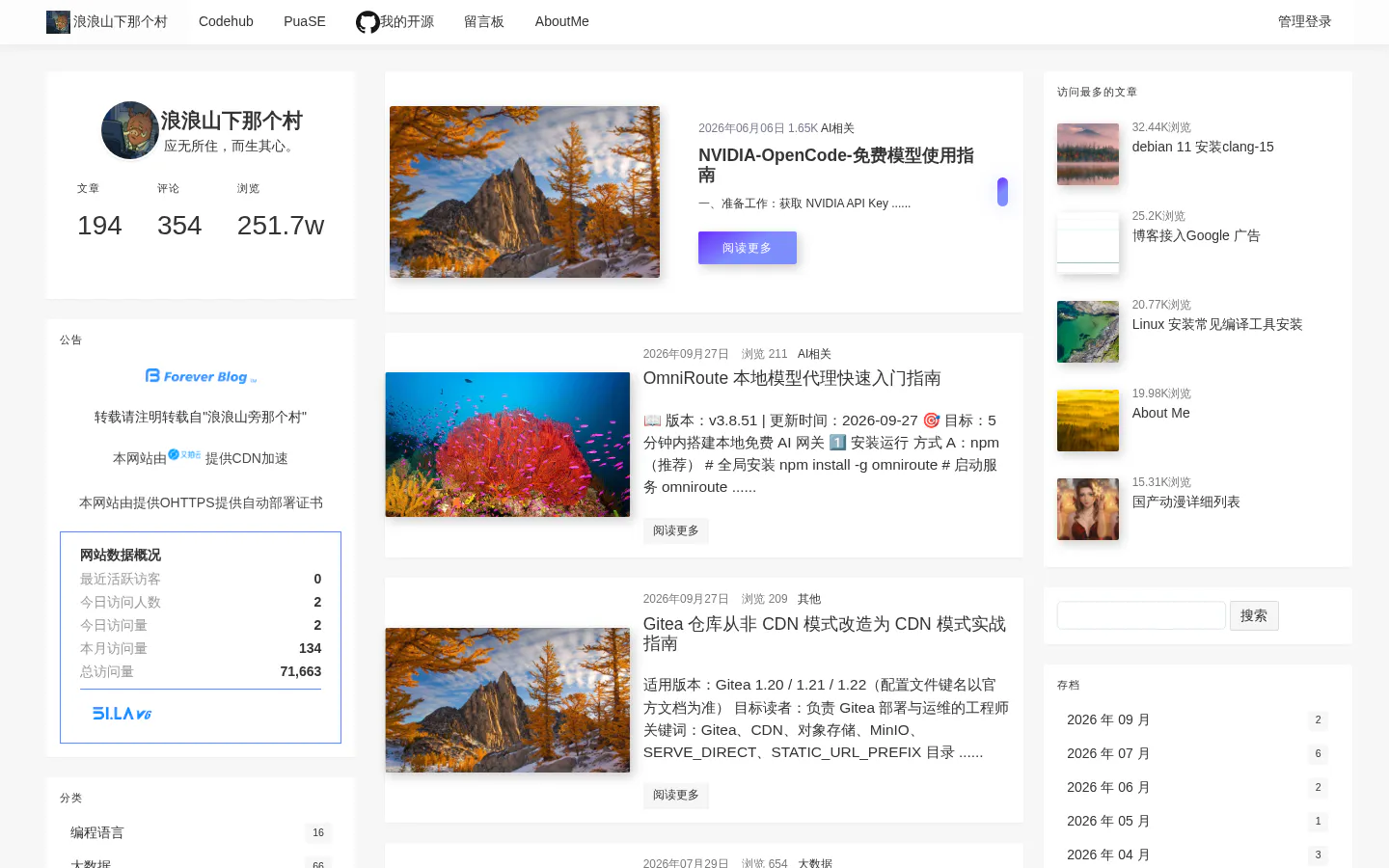
Task: Go to 留言板 page
Action: (x=484, y=21)
